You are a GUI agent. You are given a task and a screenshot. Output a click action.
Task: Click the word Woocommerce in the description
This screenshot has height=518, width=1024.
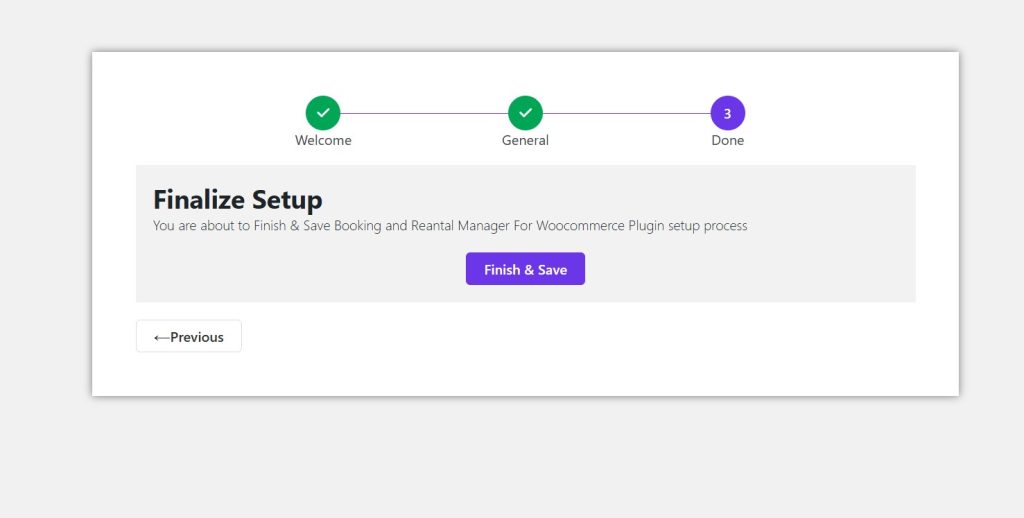[580, 226]
